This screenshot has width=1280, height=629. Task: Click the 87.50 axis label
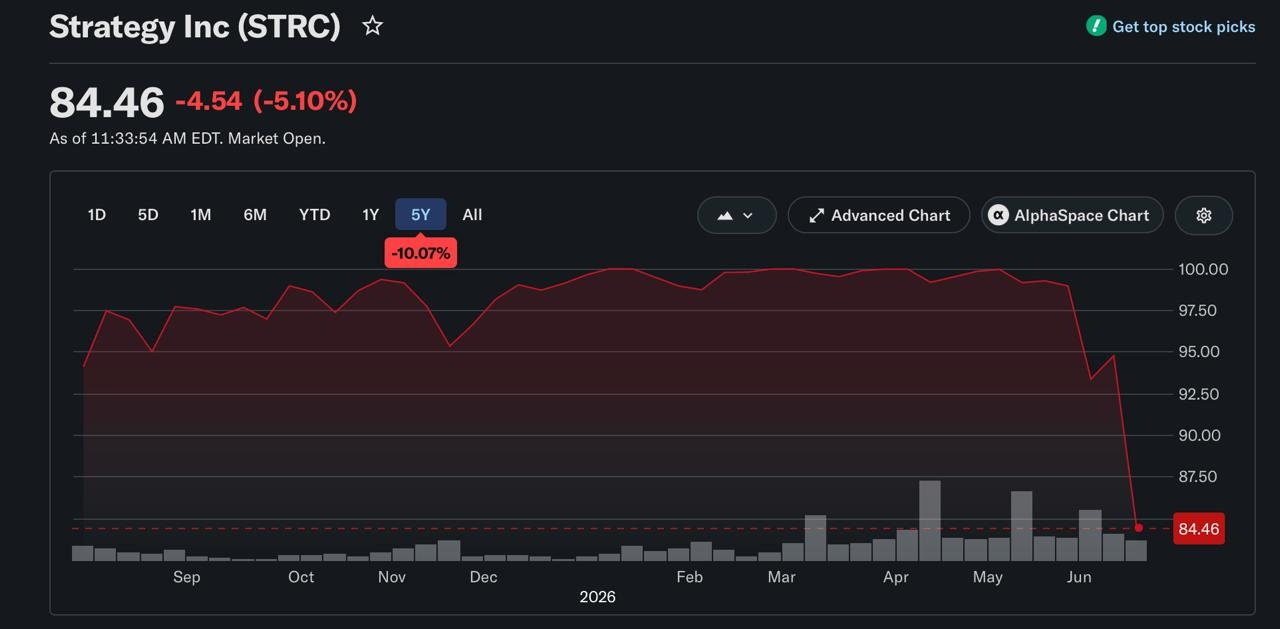1198,477
